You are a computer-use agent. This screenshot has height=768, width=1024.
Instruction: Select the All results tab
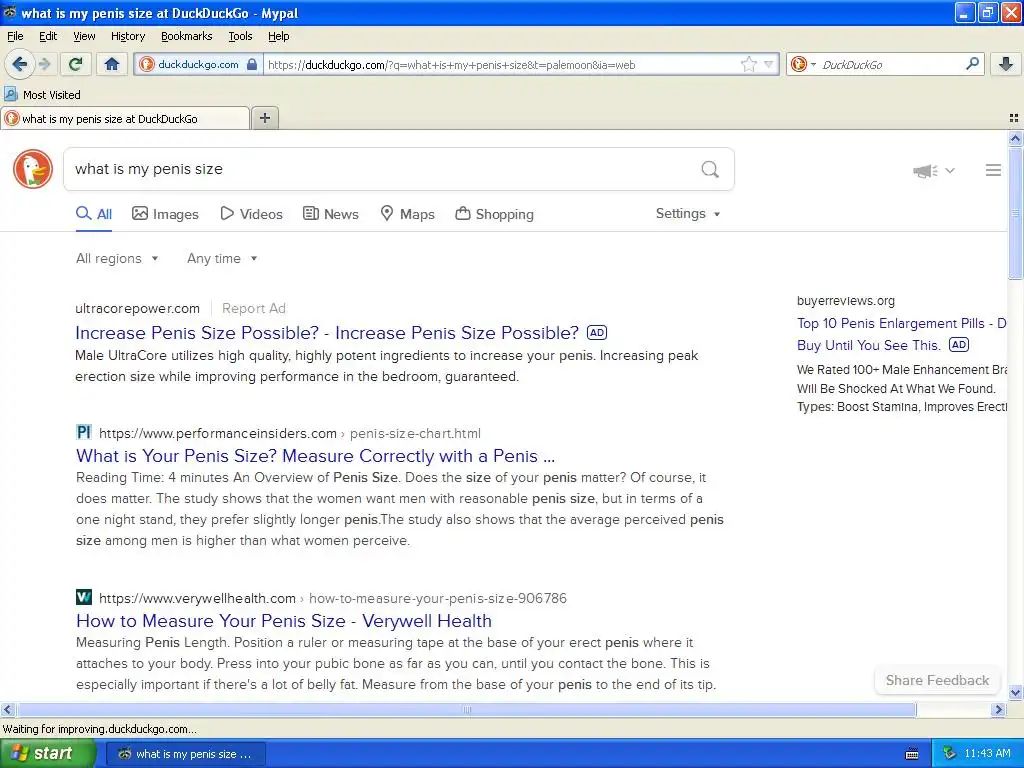(94, 214)
